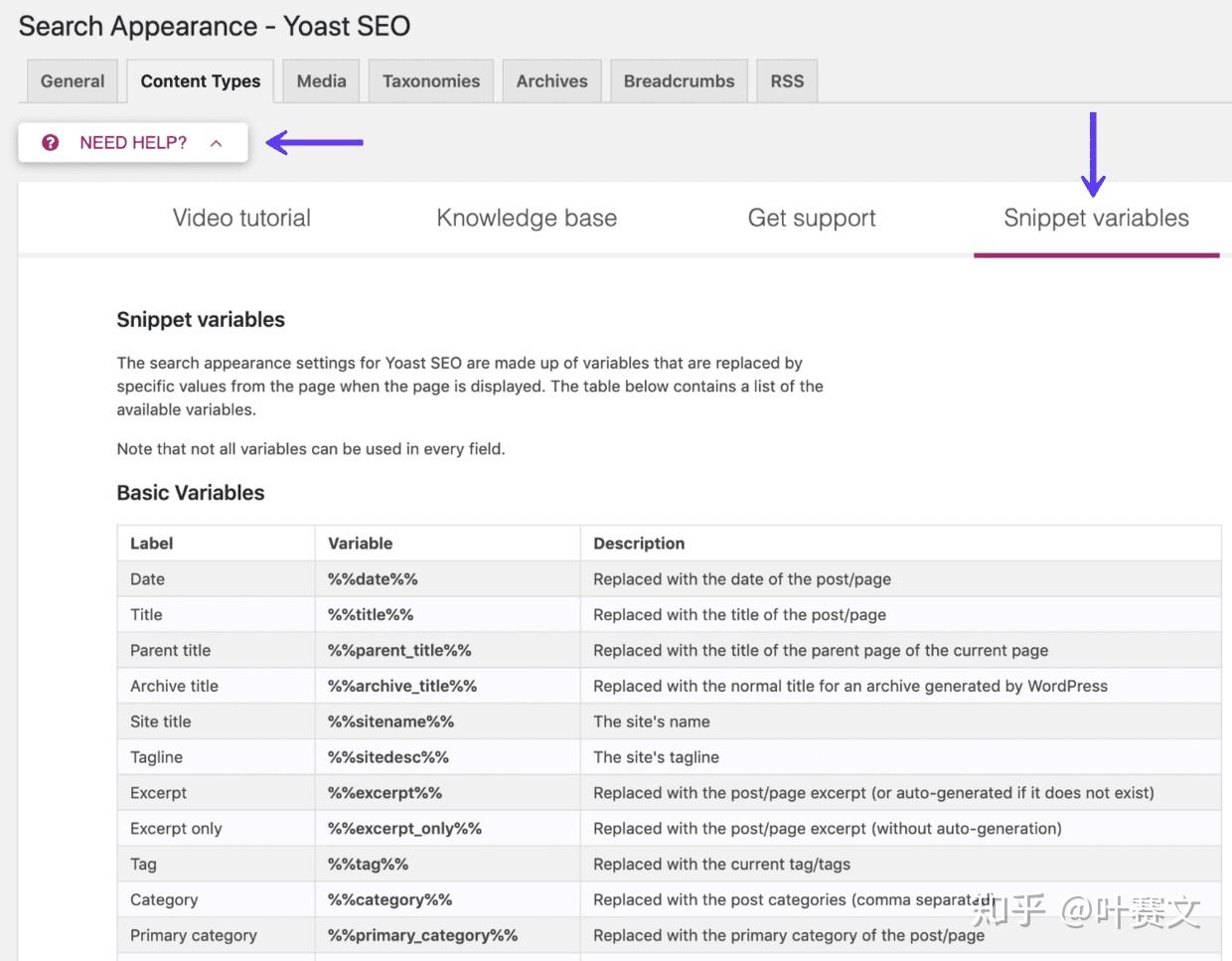Open the Video tutorial section
Image resolution: width=1232 pixels, height=961 pixels.
pos(241,218)
